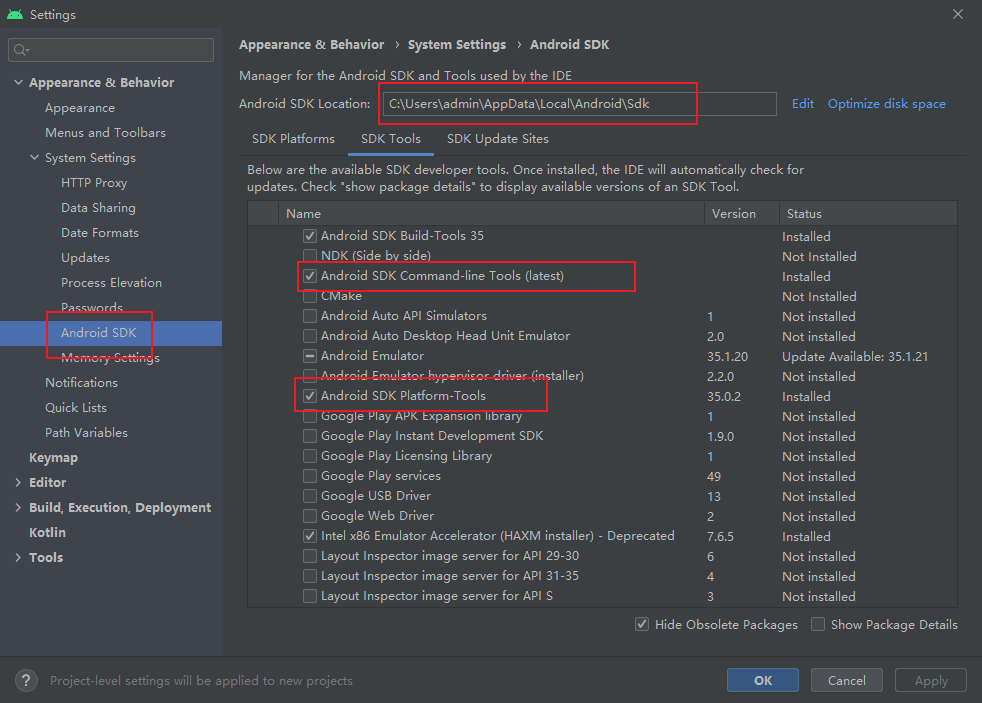Viewport: 982px width, 703px height.
Task: Select the Google Play Licensing Library row
Action: [x=602, y=456]
